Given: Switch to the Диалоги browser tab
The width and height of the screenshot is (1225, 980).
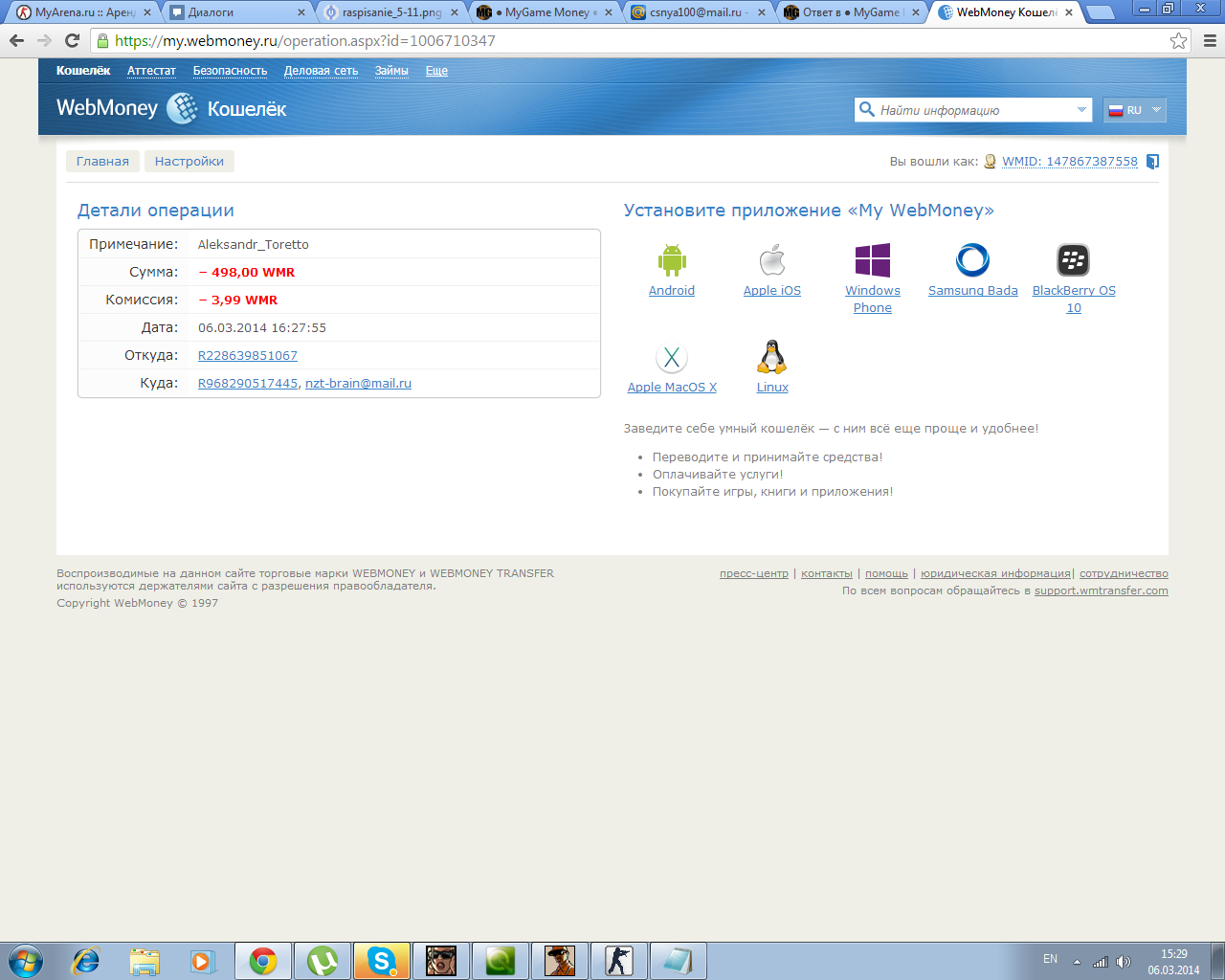Looking at the screenshot, I should tap(237, 12).
